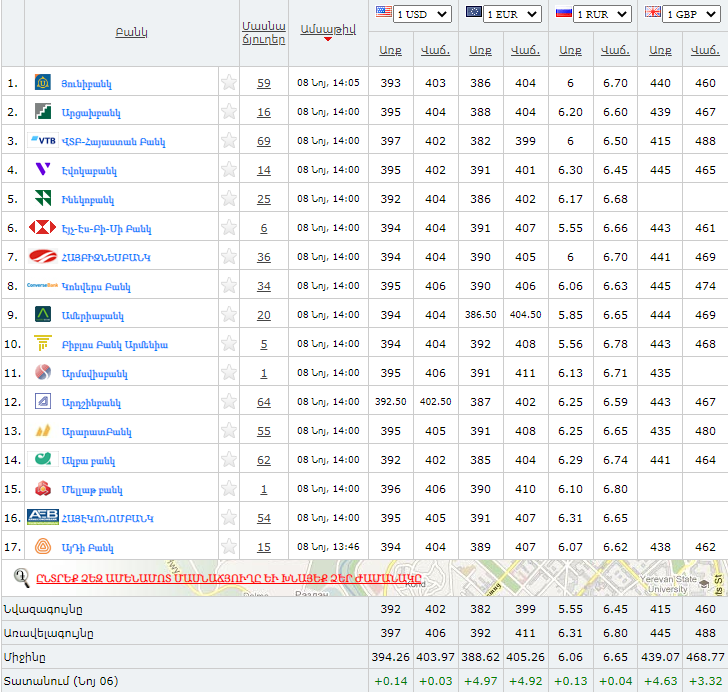The height and width of the screenshot is (692, 728).
Task: Click the US flag icon next to USD
Action: (384, 12)
